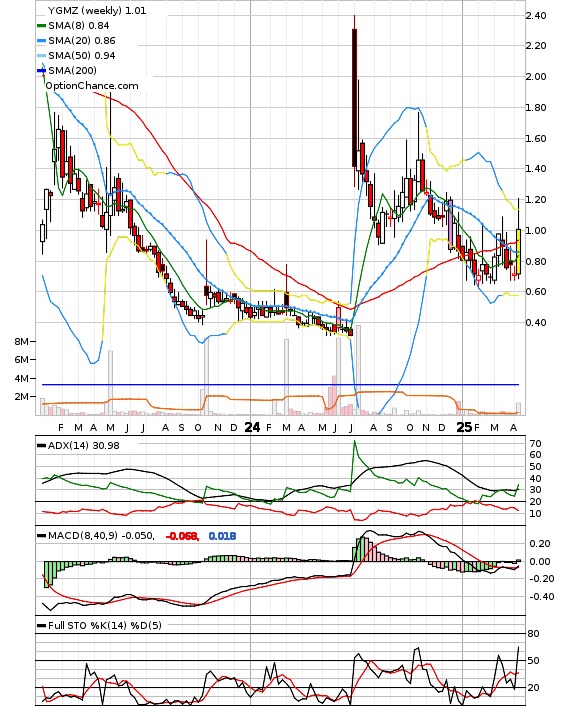Click the 80 level on the stochastic axis
Viewport: 566px width, 706px height.
coord(533,634)
